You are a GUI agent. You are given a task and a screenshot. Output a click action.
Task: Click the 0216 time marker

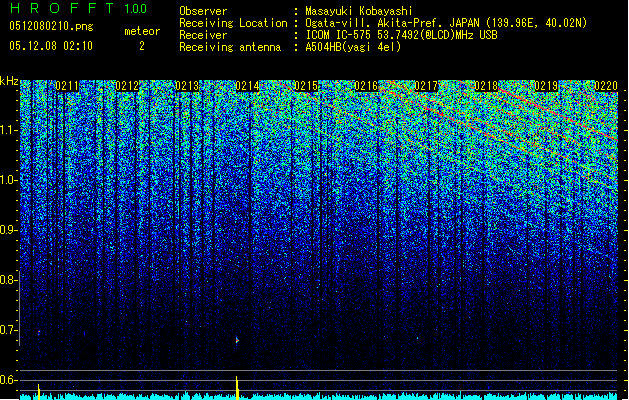point(366,86)
